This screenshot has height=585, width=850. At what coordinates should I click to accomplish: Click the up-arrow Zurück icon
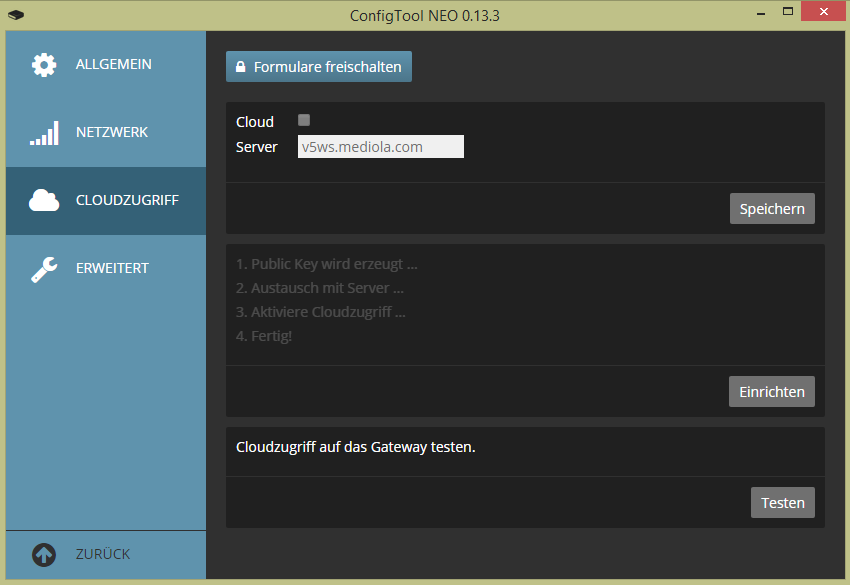(x=44, y=554)
